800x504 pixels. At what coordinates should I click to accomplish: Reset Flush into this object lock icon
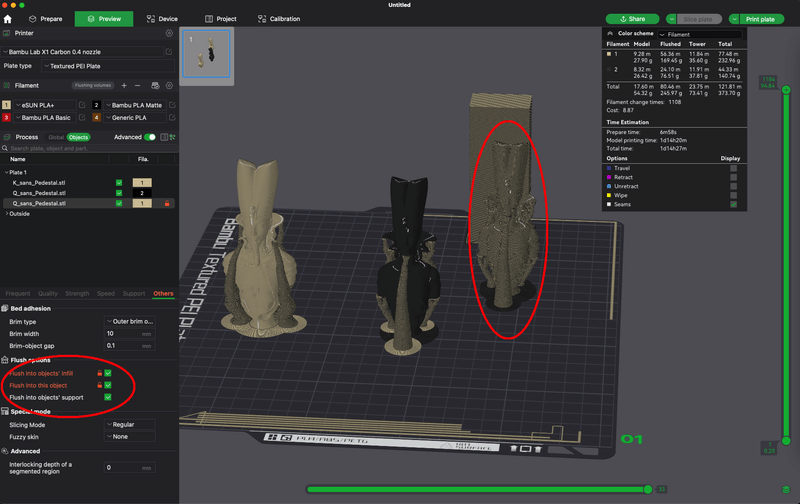tap(99, 386)
